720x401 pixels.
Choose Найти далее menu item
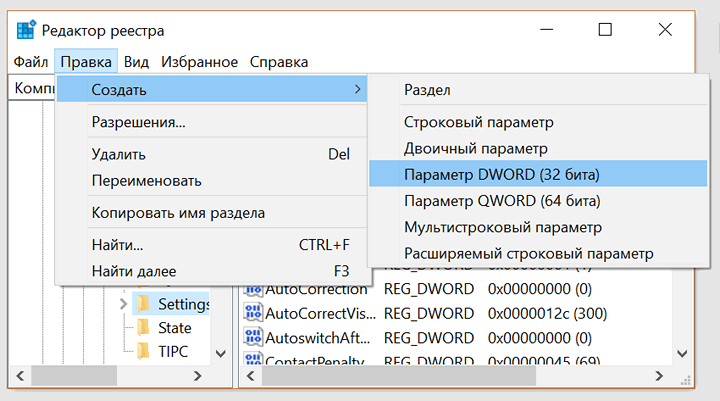click(211, 271)
